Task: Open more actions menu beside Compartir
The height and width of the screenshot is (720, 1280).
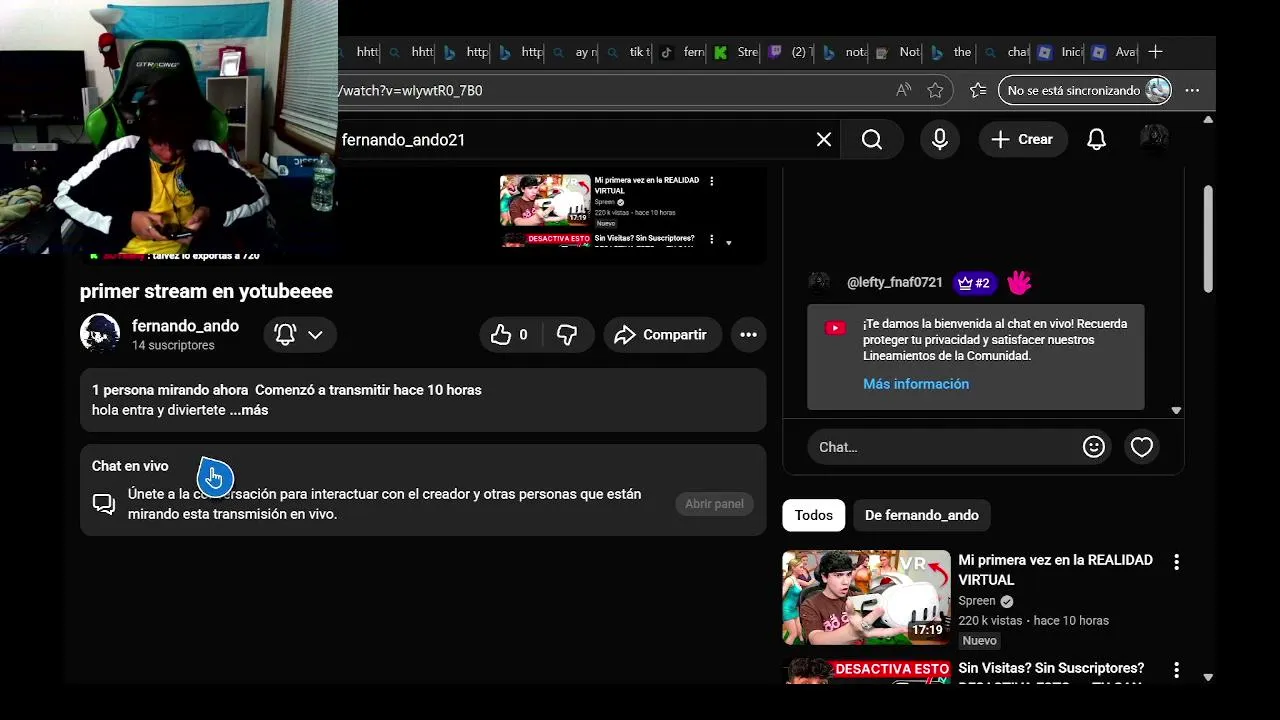Action: [748, 335]
